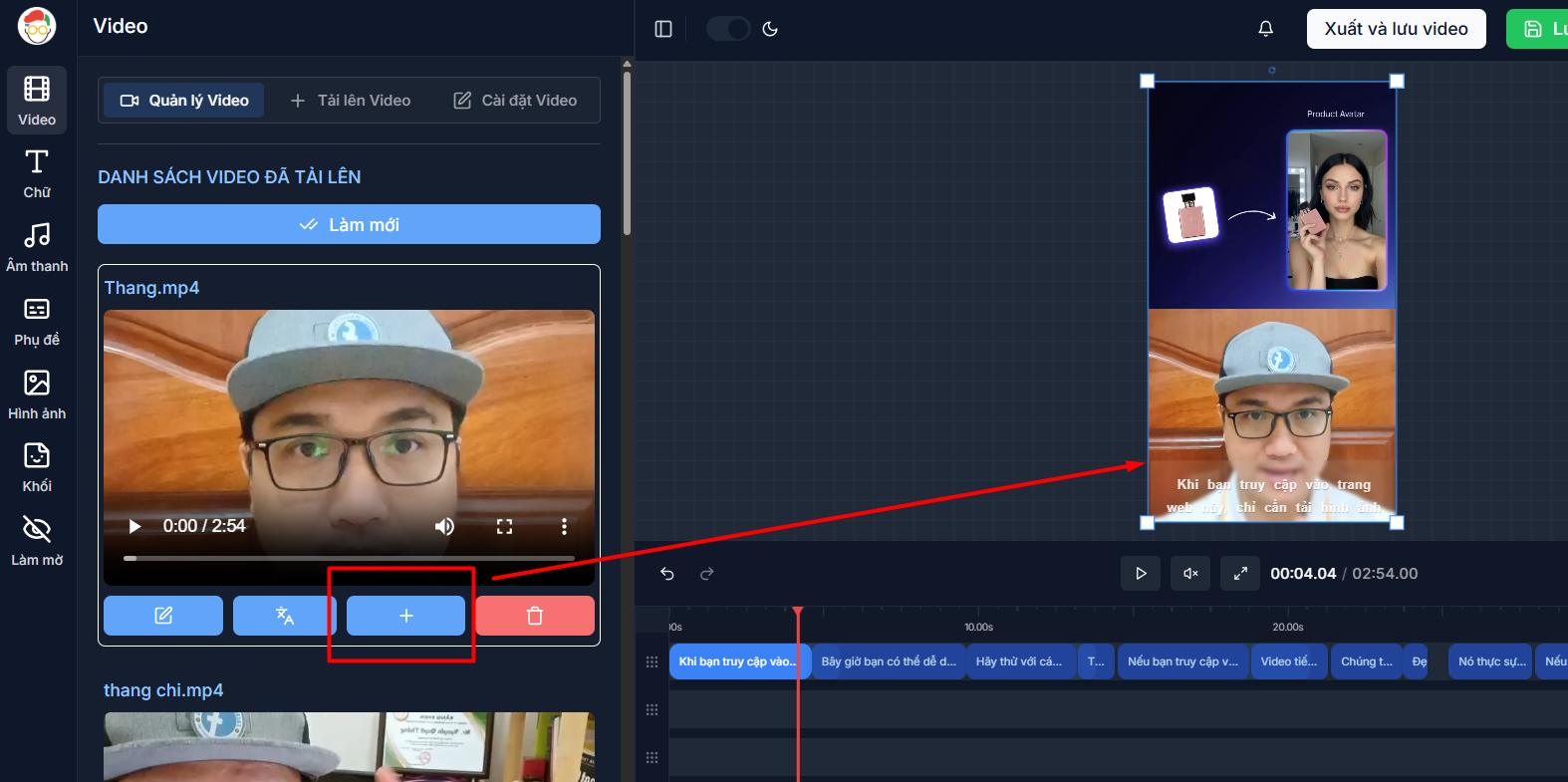Click the 20.00s ruler mark
The width and height of the screenshot is (1568, 782).
point(1287,627)
